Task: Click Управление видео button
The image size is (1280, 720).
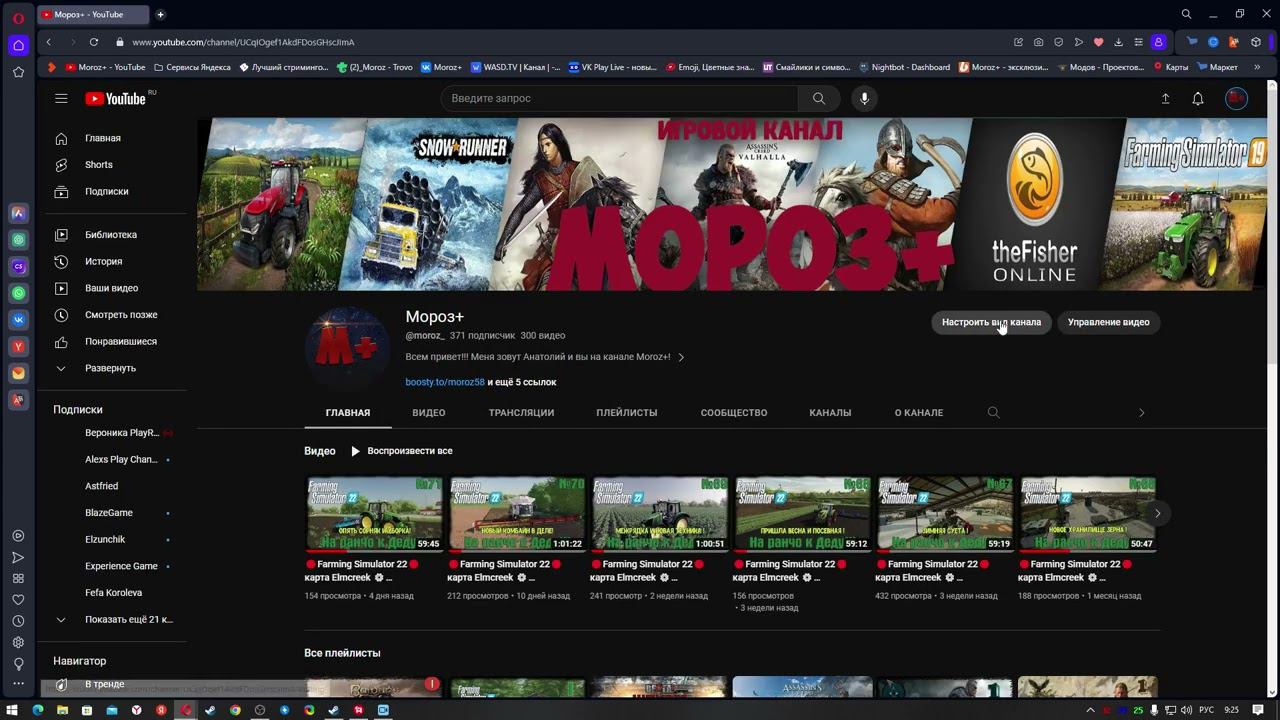Action: coord(1108,322)
